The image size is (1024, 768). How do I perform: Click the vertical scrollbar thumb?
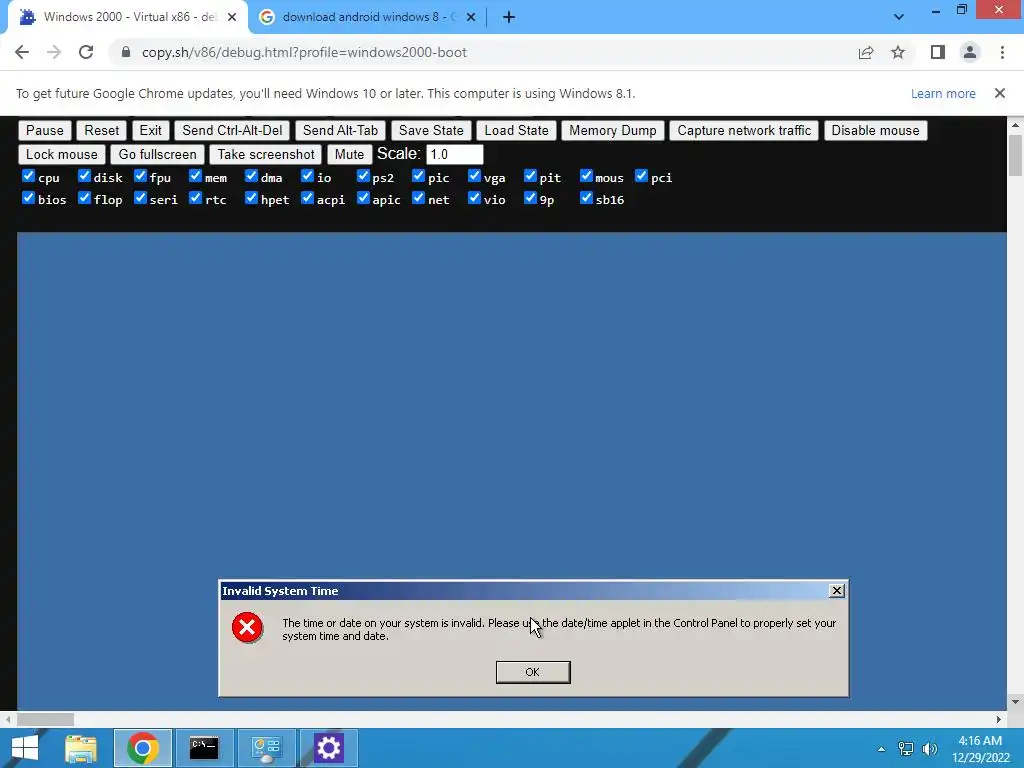(x=1015, y=155)
